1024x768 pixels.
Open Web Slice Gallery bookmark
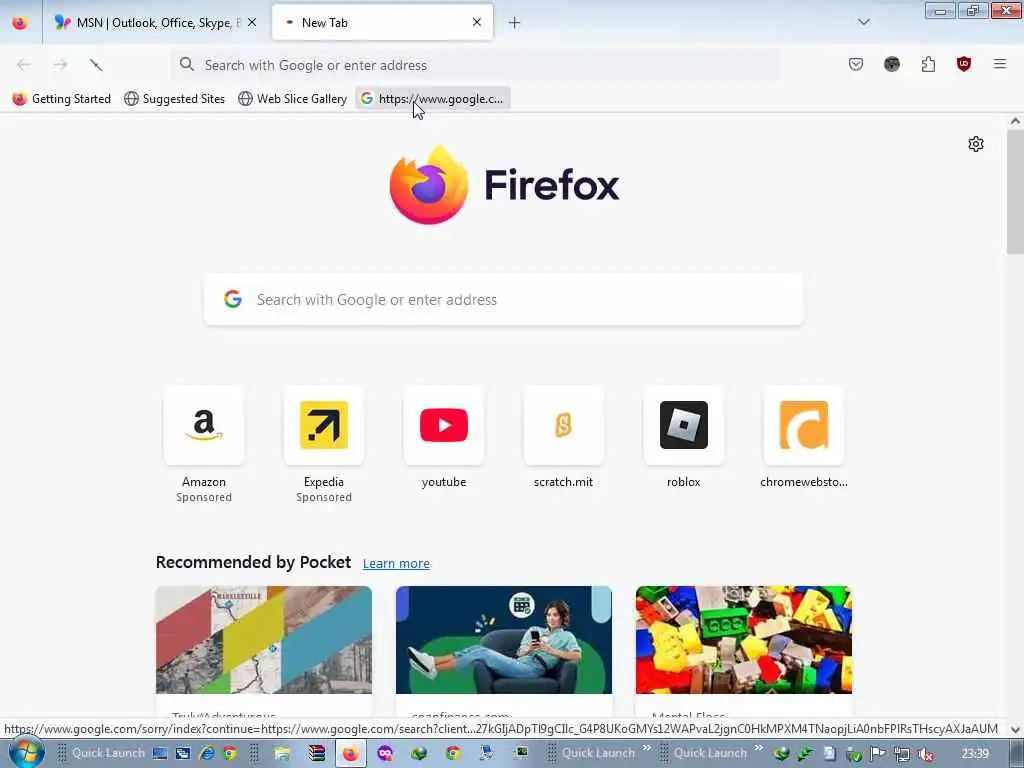293,99
